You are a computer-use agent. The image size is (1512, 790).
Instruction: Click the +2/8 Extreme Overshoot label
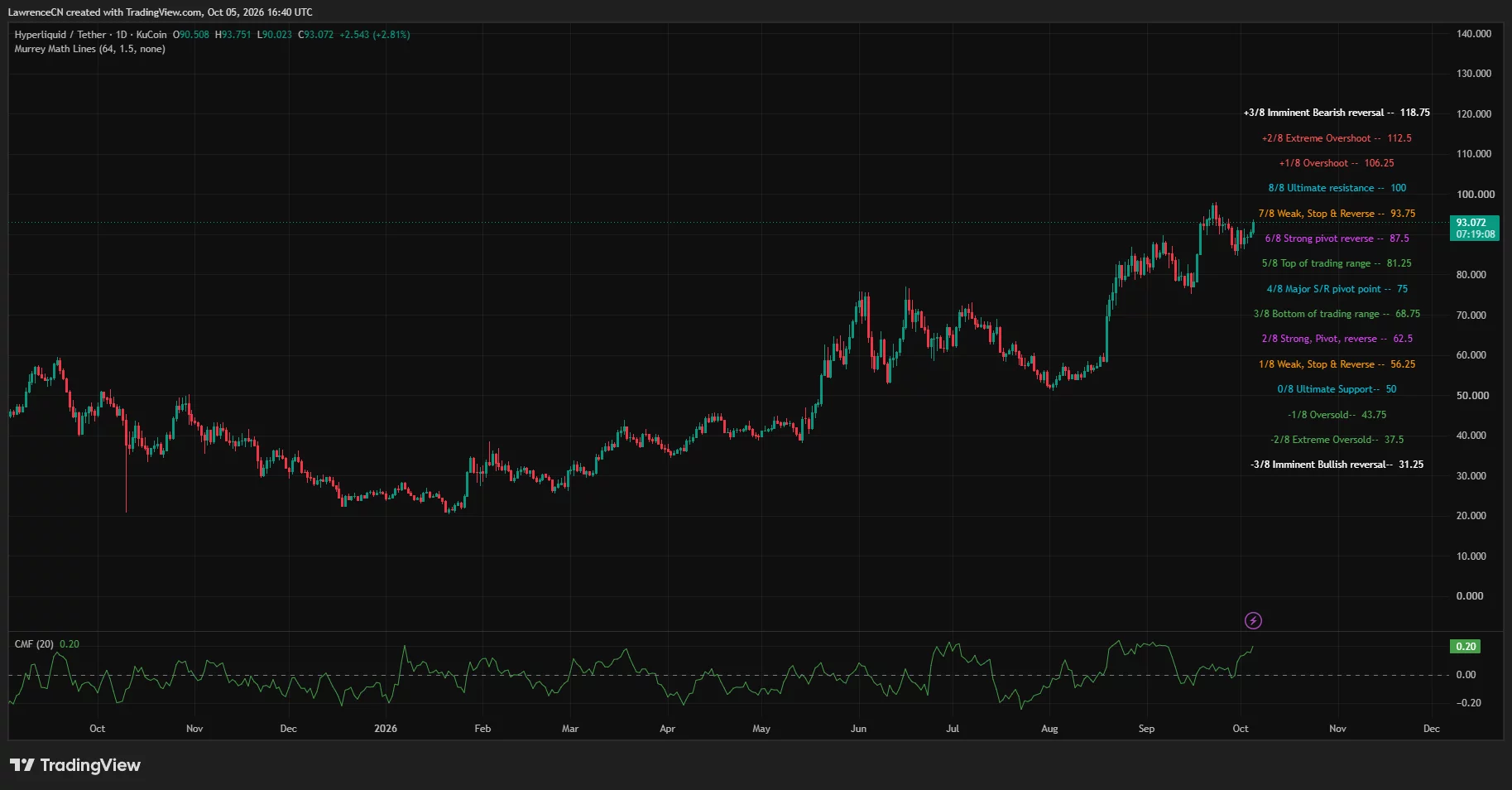click(1337, 138)
